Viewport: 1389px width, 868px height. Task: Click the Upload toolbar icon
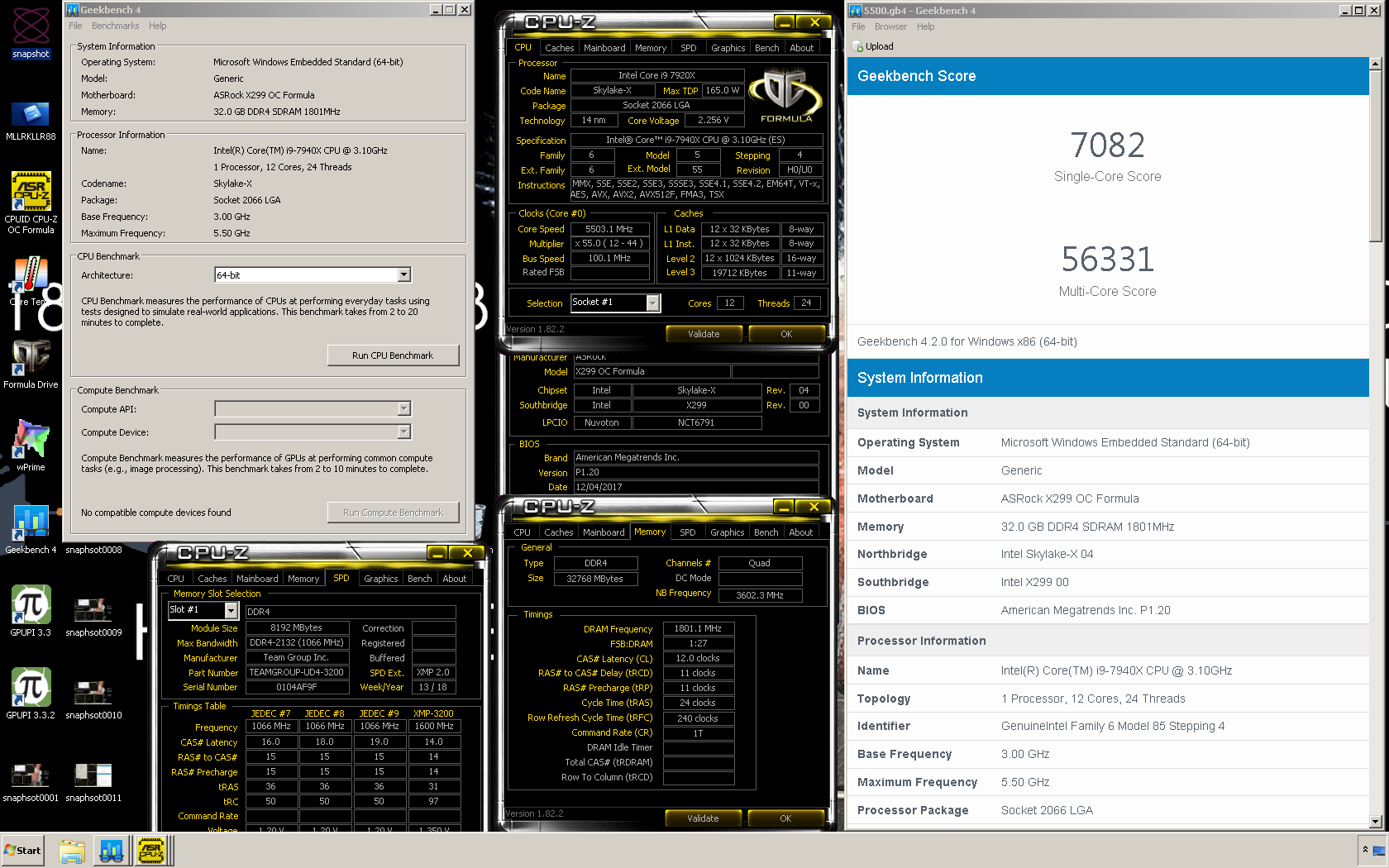pos(873,46)
